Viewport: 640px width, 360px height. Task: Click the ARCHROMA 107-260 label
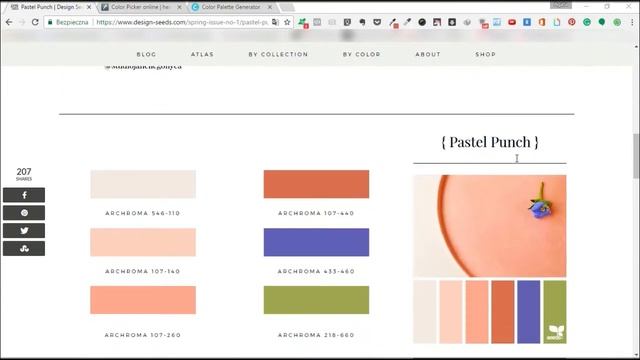pos(143,335)
